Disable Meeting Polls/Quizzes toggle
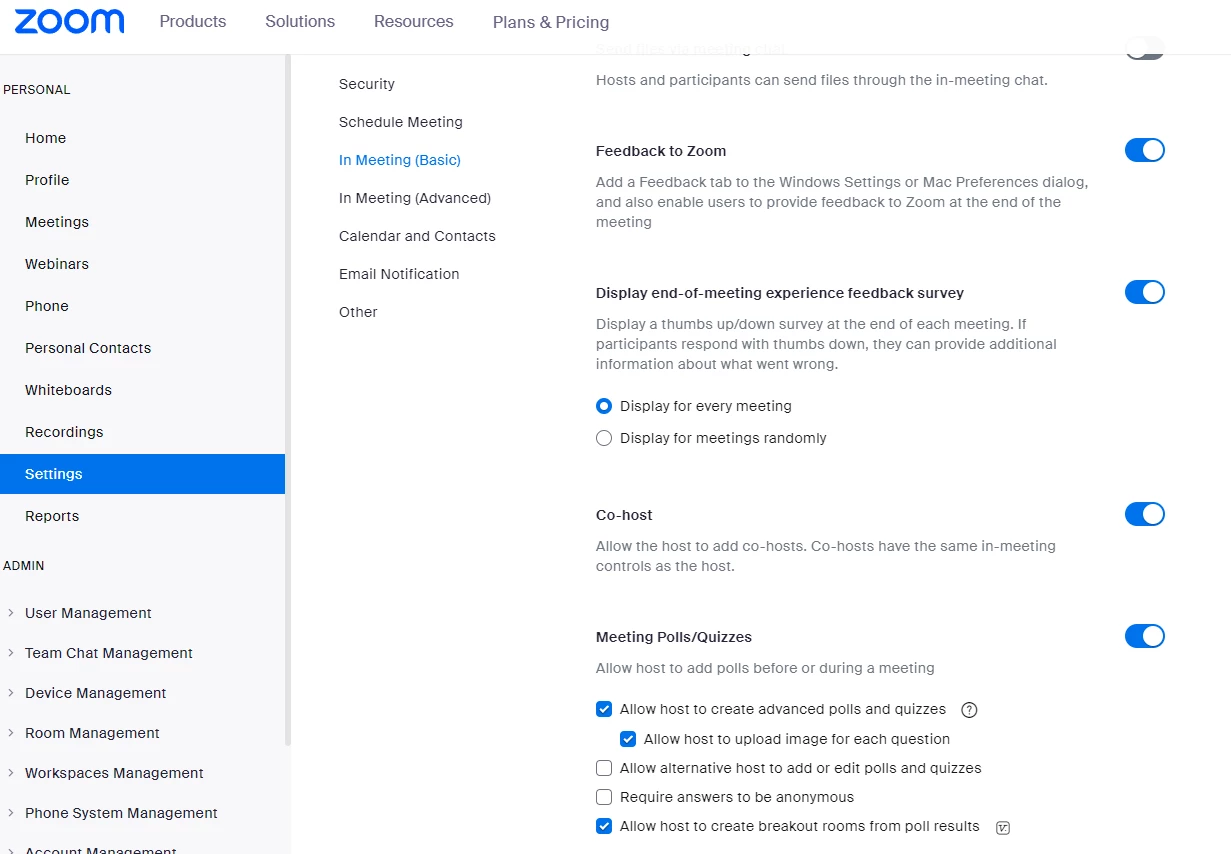Viewport: 1231px width, 854px height. point(1145,636)
